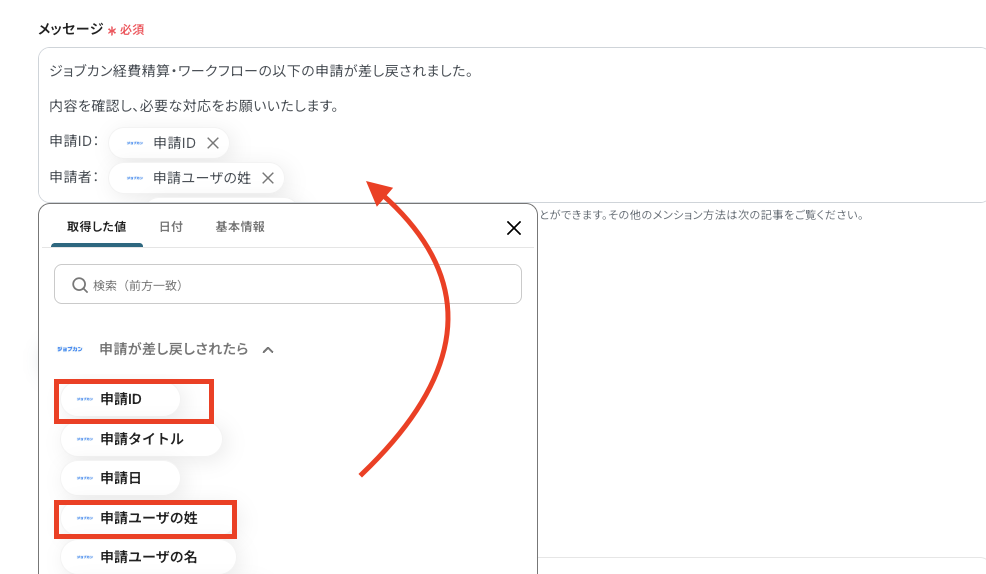The height and width of the screenshot is (574, 986).
Task: Click the メッセージ field label
Action: (70, 29)
